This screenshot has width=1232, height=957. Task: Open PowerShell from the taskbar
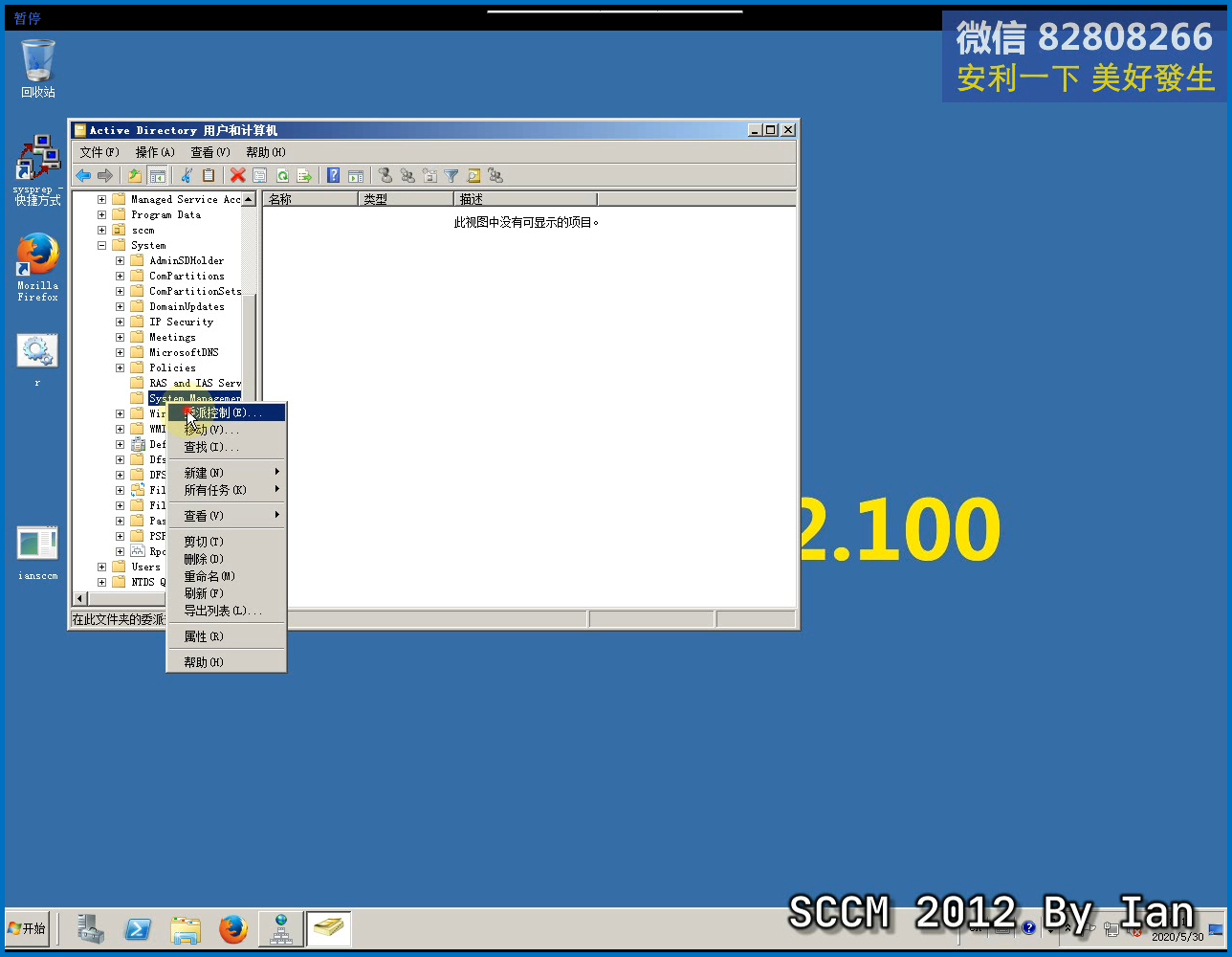click(138, 929)
